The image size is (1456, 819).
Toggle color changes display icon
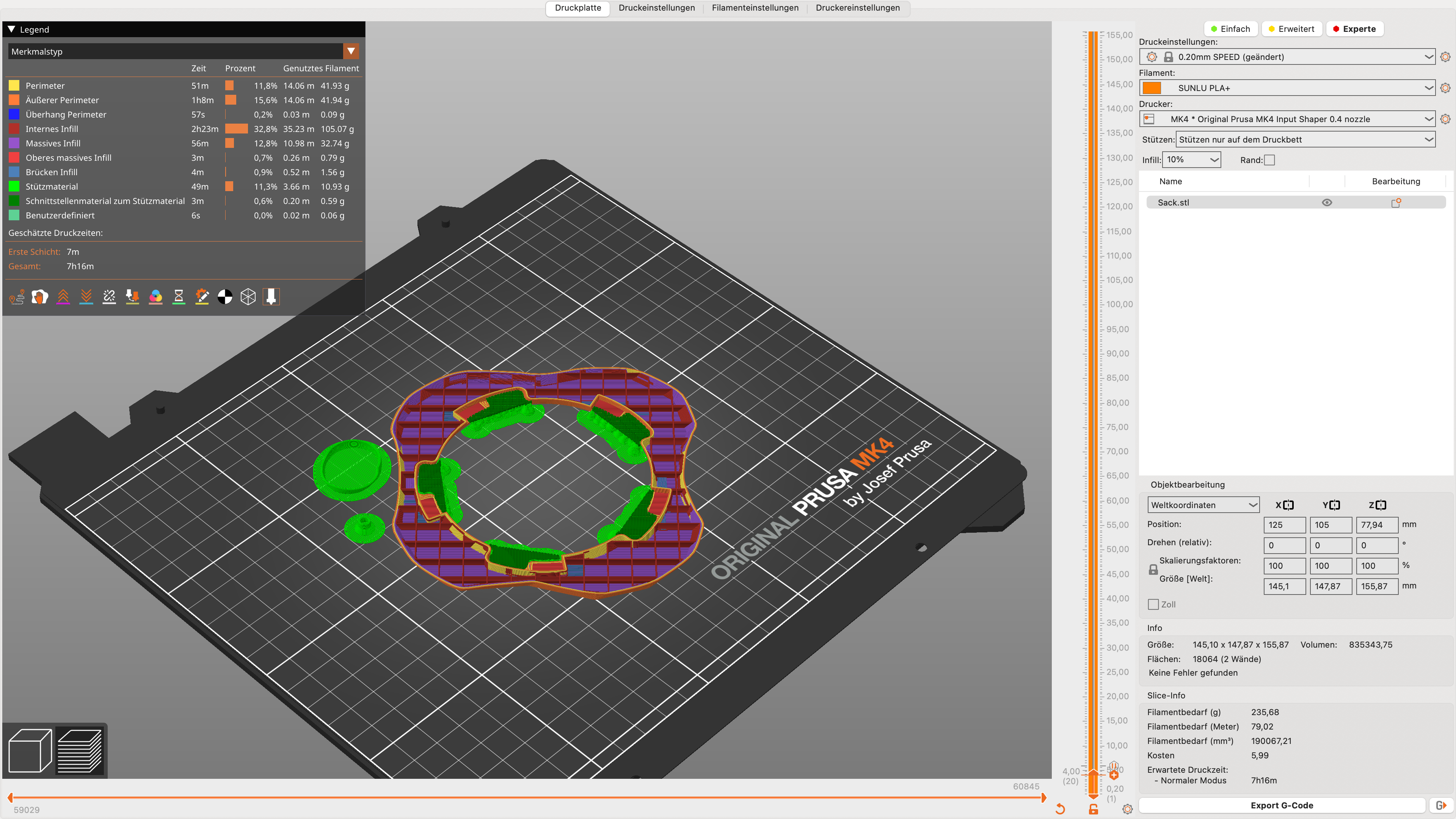tap(155, 297)
